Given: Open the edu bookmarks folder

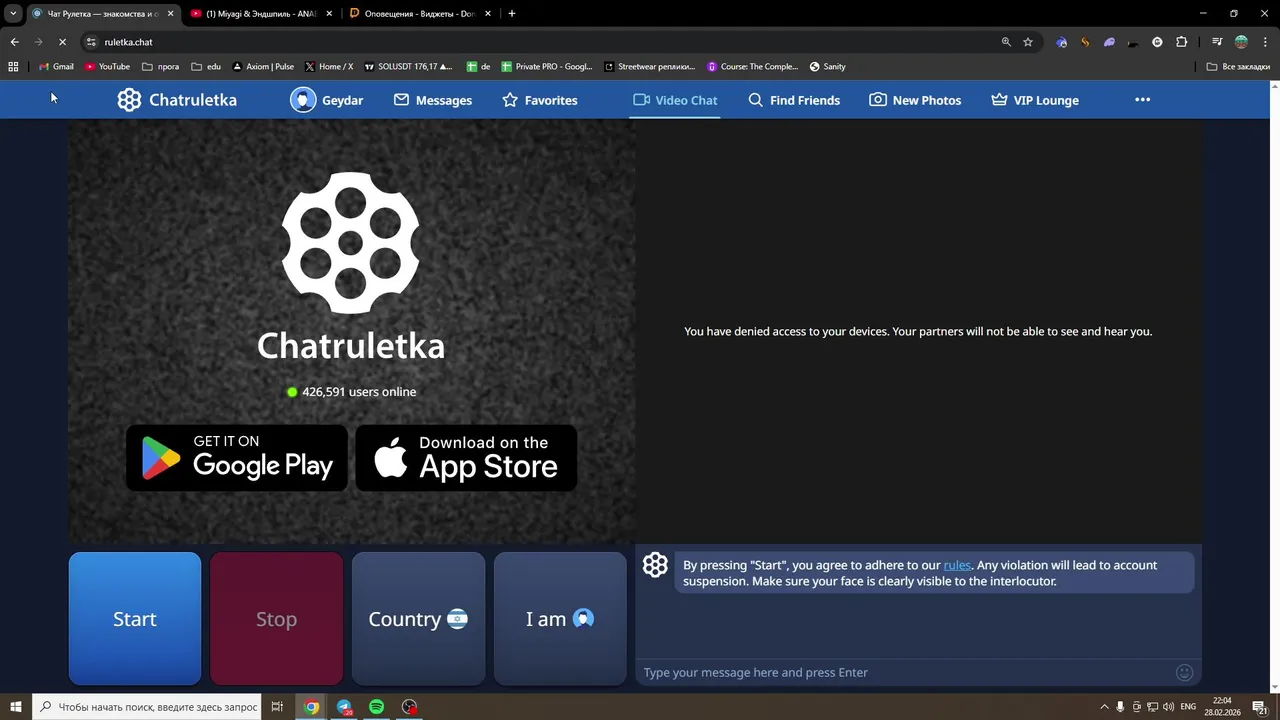Looking at the screenshot, I should pos(206,67).
